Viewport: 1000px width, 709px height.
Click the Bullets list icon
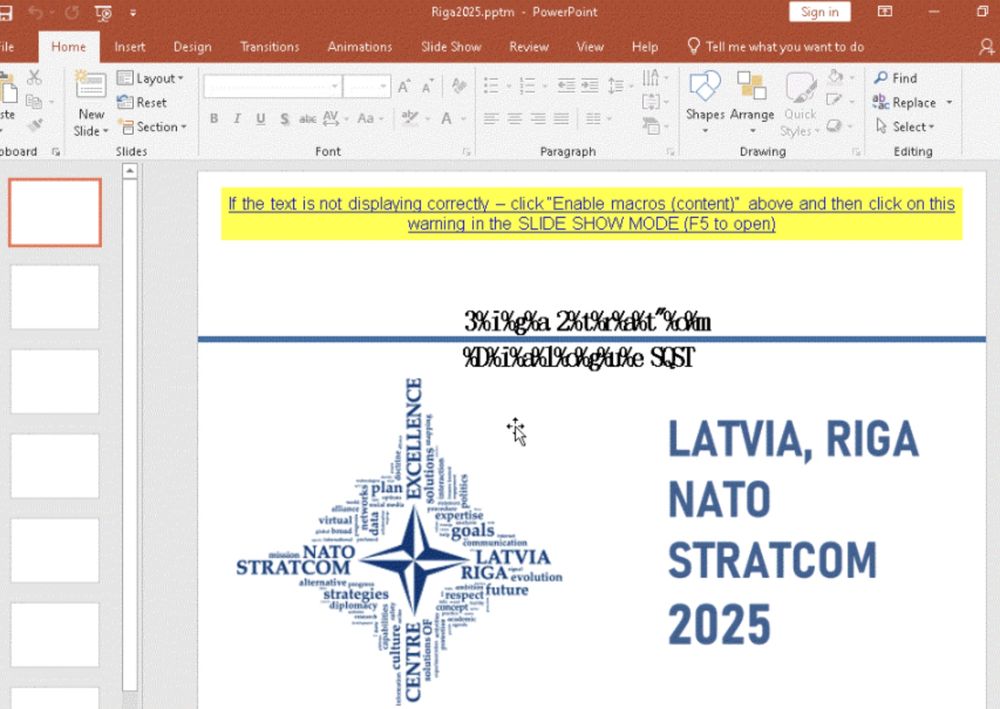coord(491,85)
